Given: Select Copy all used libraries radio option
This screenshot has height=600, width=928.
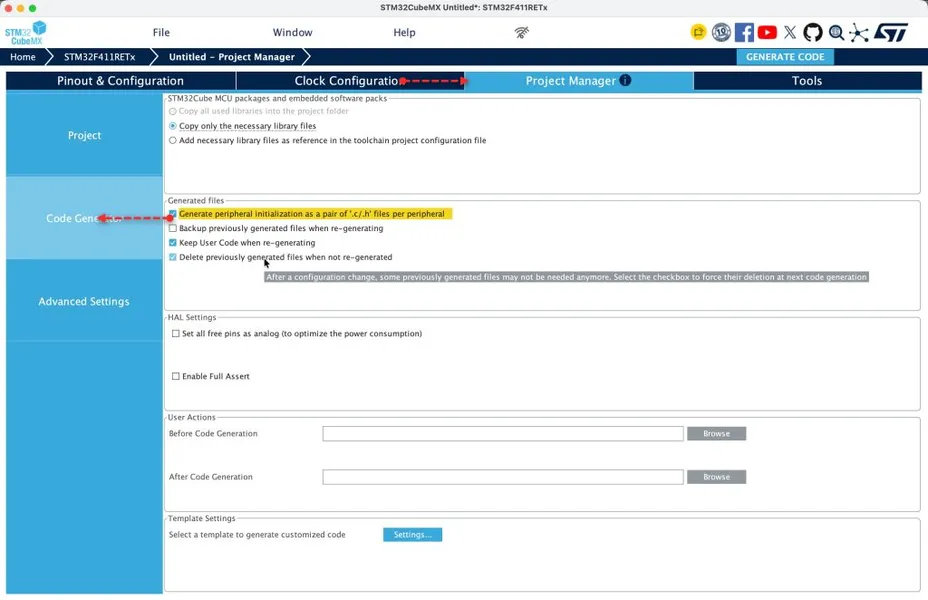Looking at the screenshot, I should [172, 111].
